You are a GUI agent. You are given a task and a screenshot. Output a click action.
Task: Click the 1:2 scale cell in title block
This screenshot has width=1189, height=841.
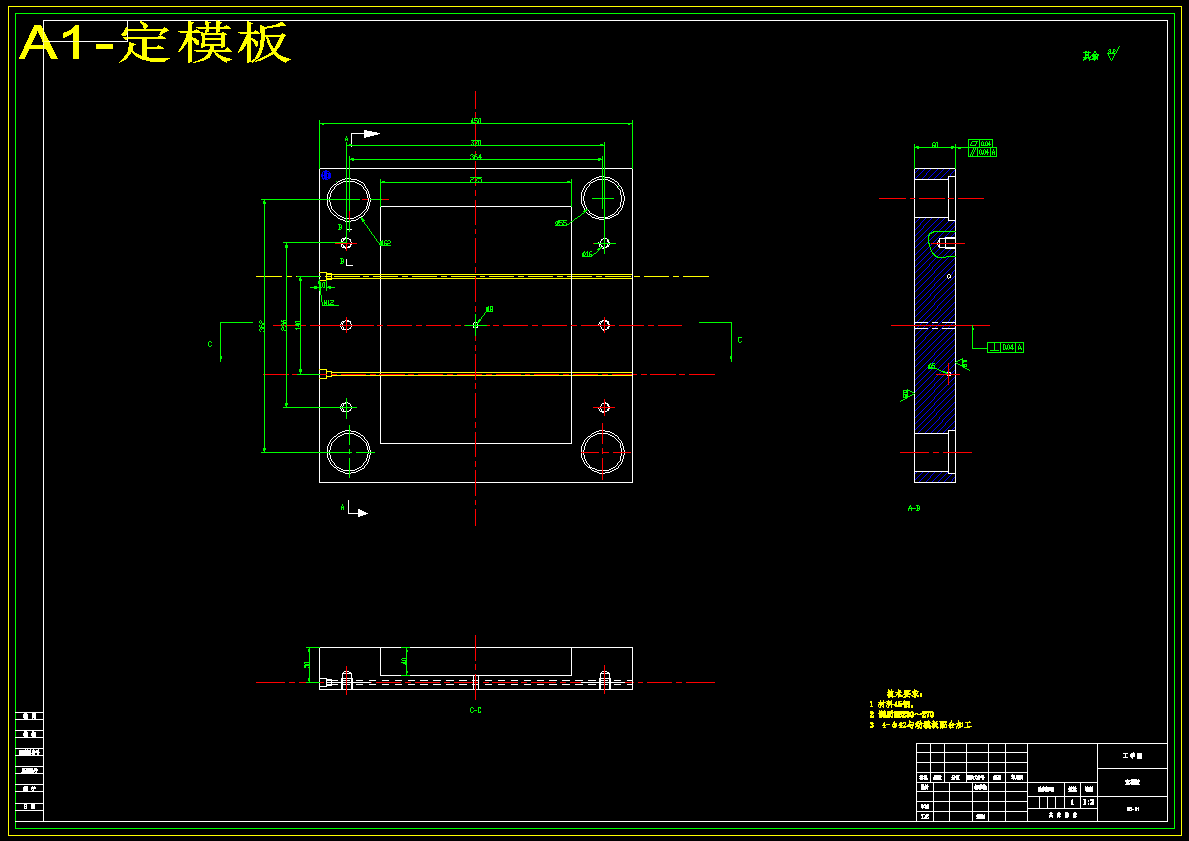1088,802
